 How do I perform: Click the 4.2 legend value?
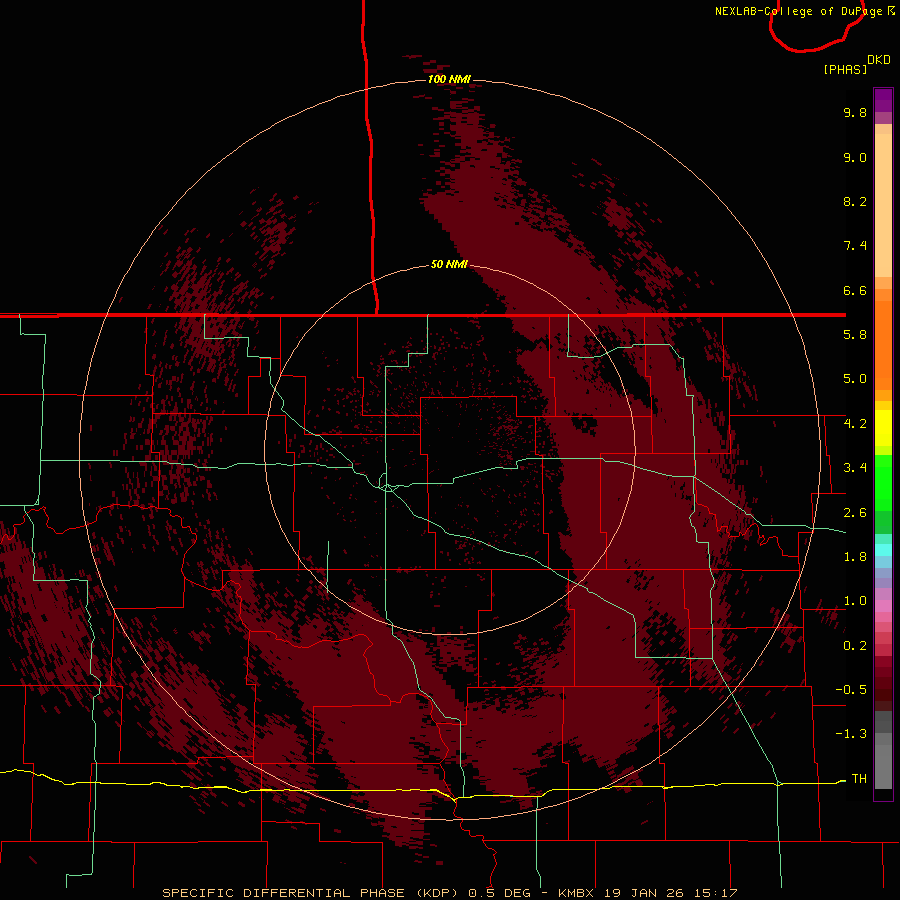[x=855, y=424]
